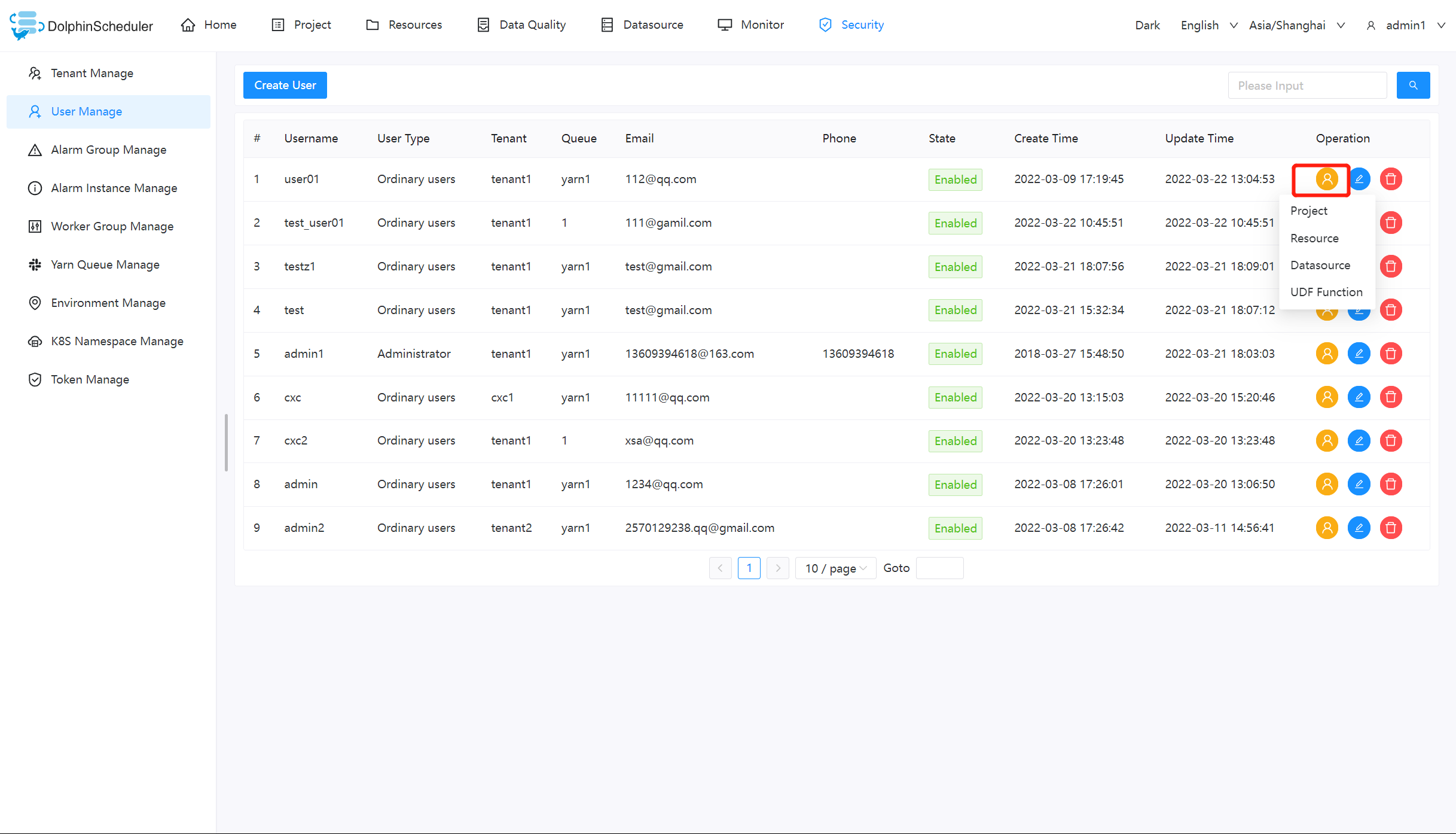Image resolution: width=1456 pixels, height=834 pixels.
Task: Click the authorize icon for user01
Action: tap(1326, 179)
